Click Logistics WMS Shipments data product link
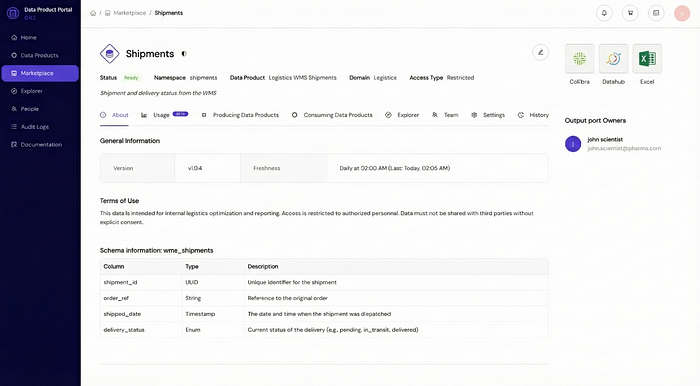Viewport: 700px width, 386px height. point(303,78)
